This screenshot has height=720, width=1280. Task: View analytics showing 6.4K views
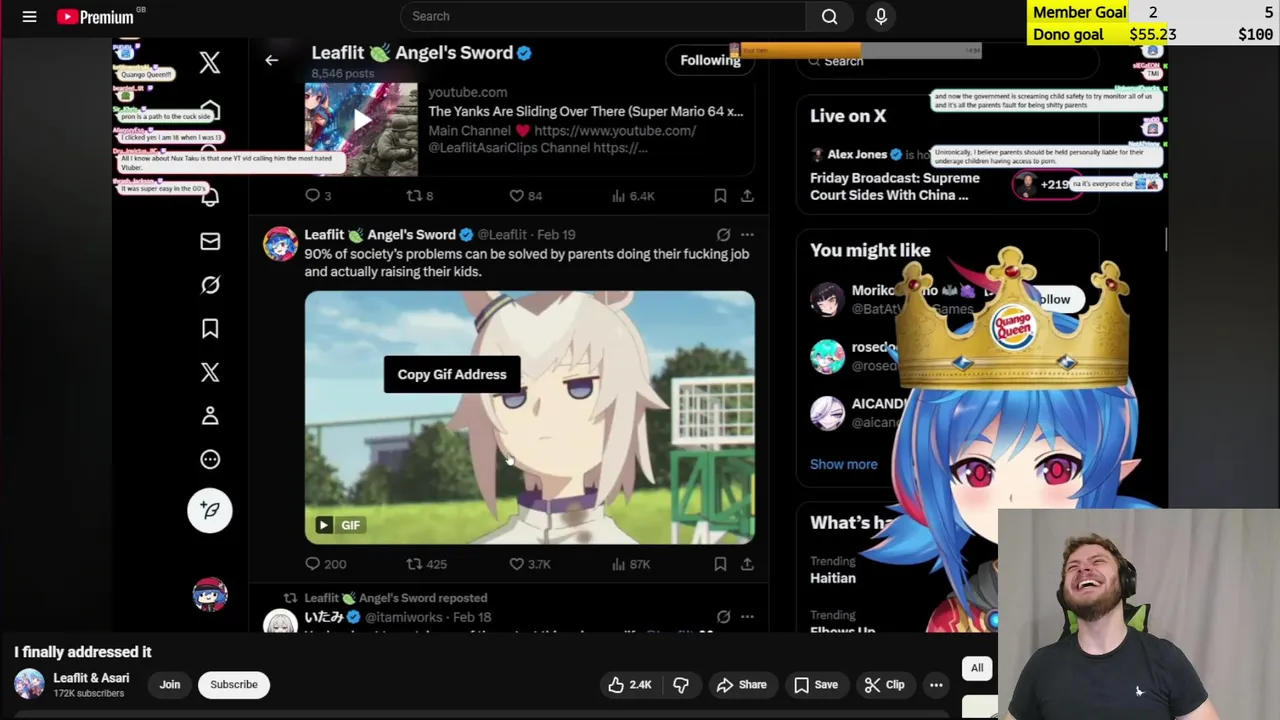pos(633,196)
